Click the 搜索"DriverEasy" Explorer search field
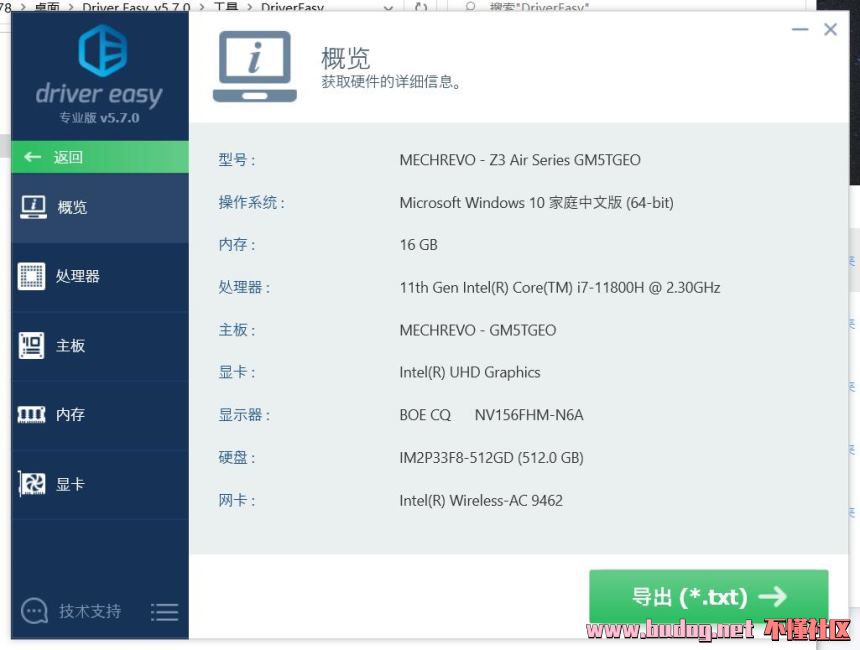This screenshot has width=860, height=650. pos(626,7)
